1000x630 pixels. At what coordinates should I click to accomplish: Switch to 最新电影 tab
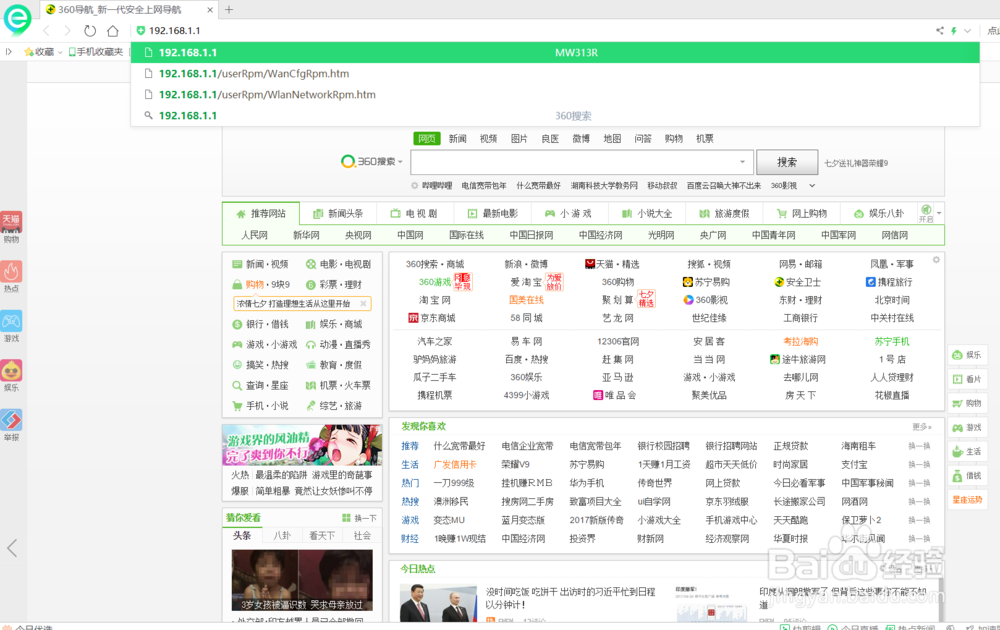point(492,214)
